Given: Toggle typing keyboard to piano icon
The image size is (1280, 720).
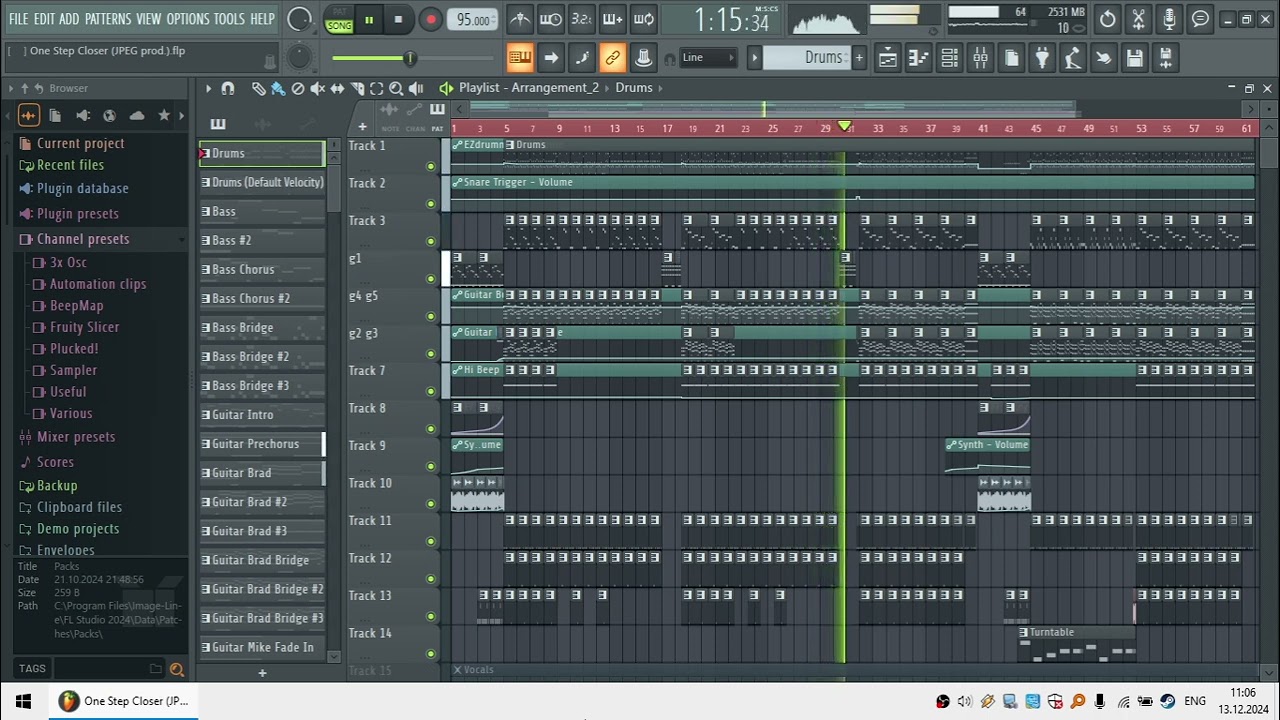Looking at the screenshot, I should pyautogui.click(x=520, y=58).
